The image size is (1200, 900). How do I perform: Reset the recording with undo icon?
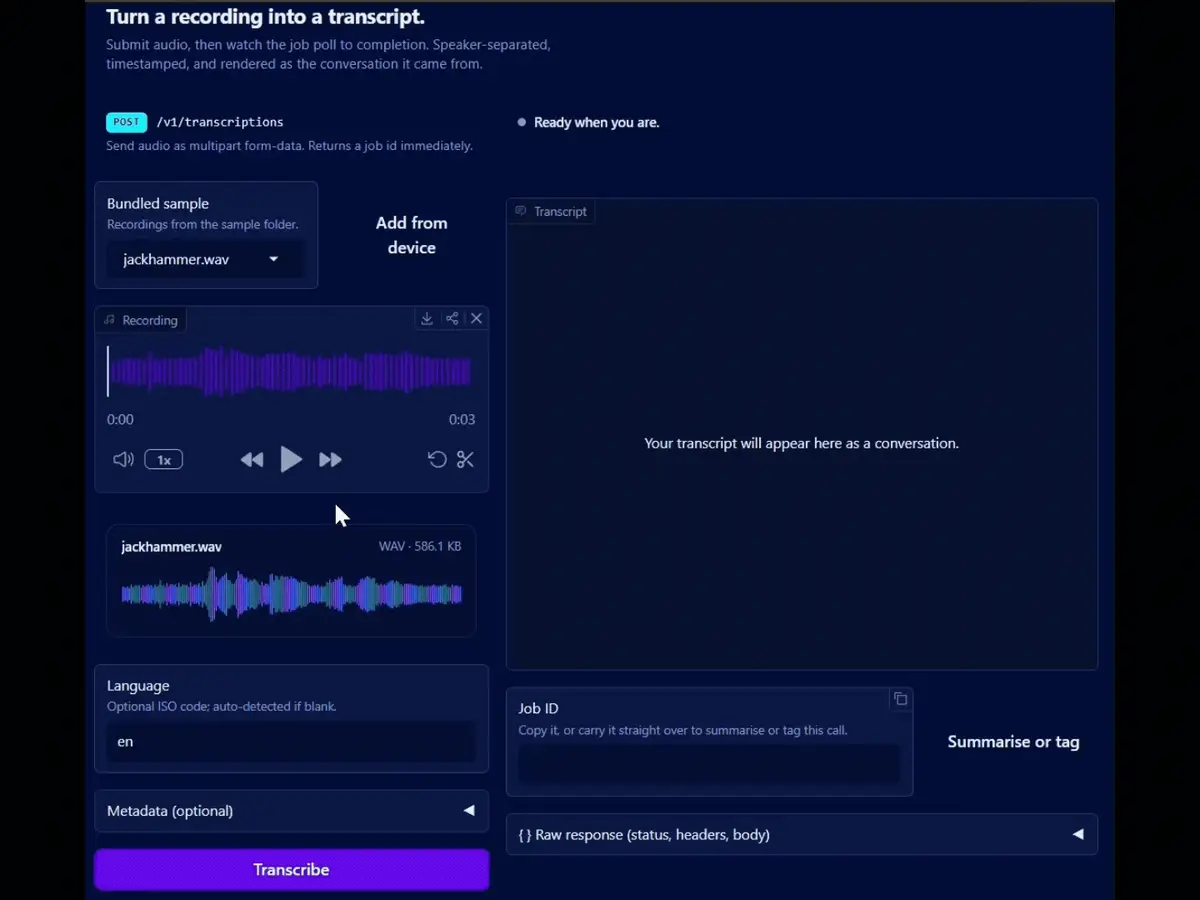click(x=437, y=460)
